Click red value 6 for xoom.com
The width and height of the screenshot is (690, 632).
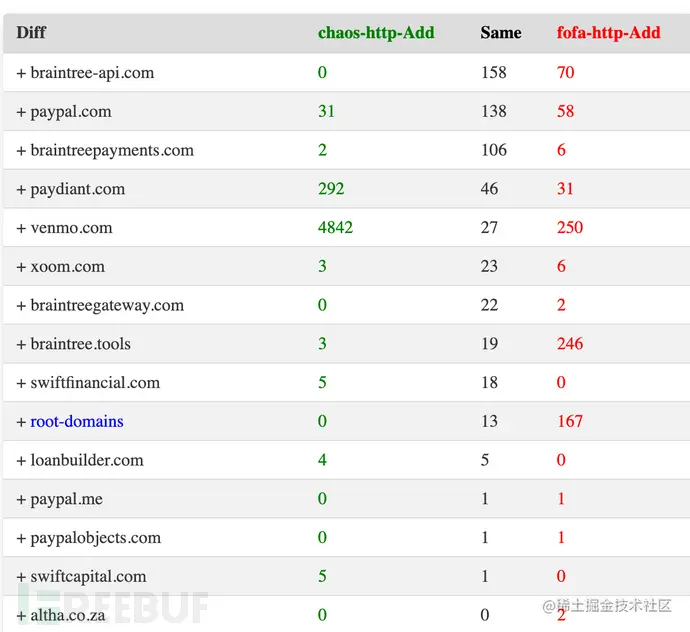(x=562, y=266)
